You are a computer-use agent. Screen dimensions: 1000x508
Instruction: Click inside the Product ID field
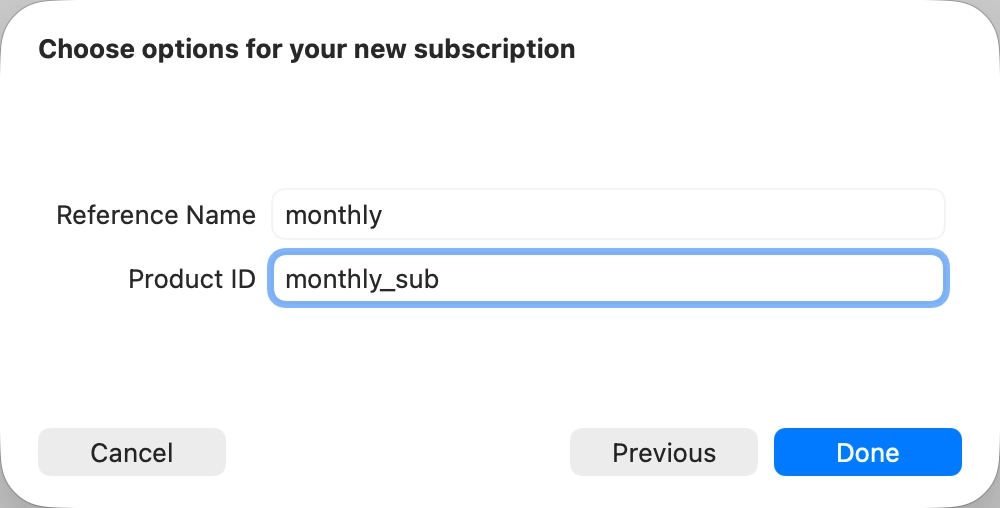(608, 279)
